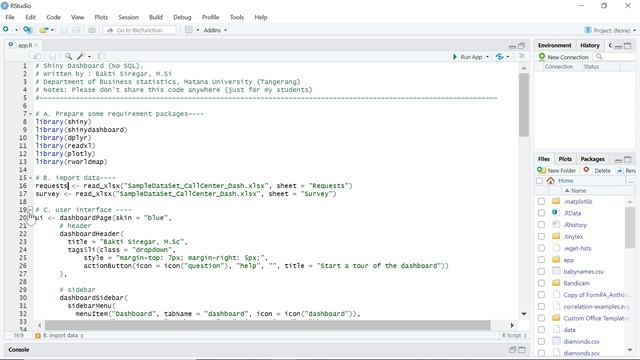This screenshot has width=640, height=360.
Task: Open the Session menu
Action: point(129,17)
